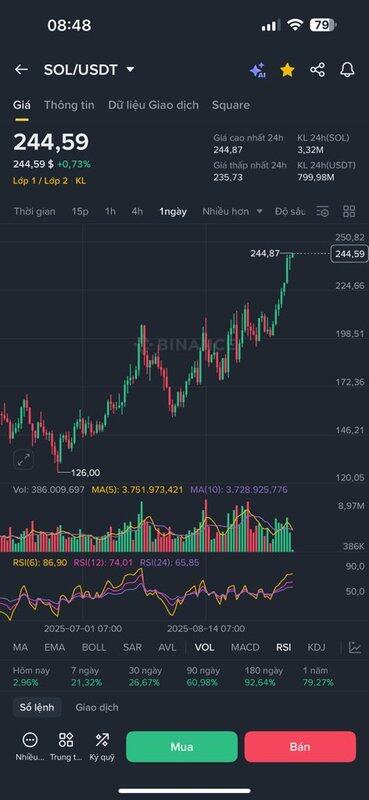
Task: Open the AI sparkle assistant icon
Action: pos(258,70)
